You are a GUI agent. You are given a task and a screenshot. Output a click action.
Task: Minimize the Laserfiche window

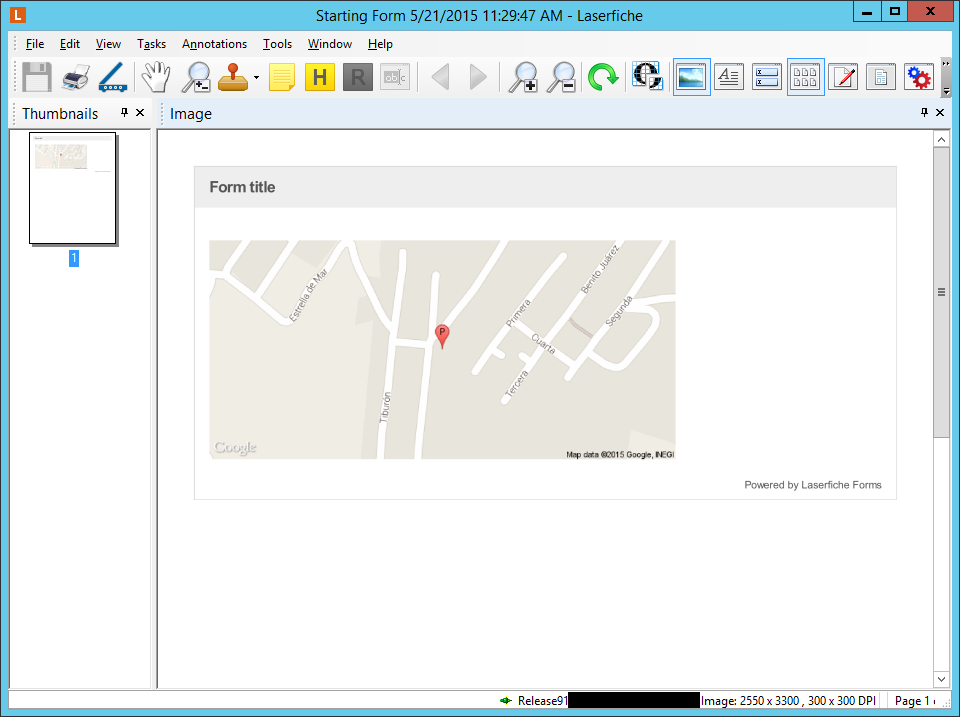point(866,12)
